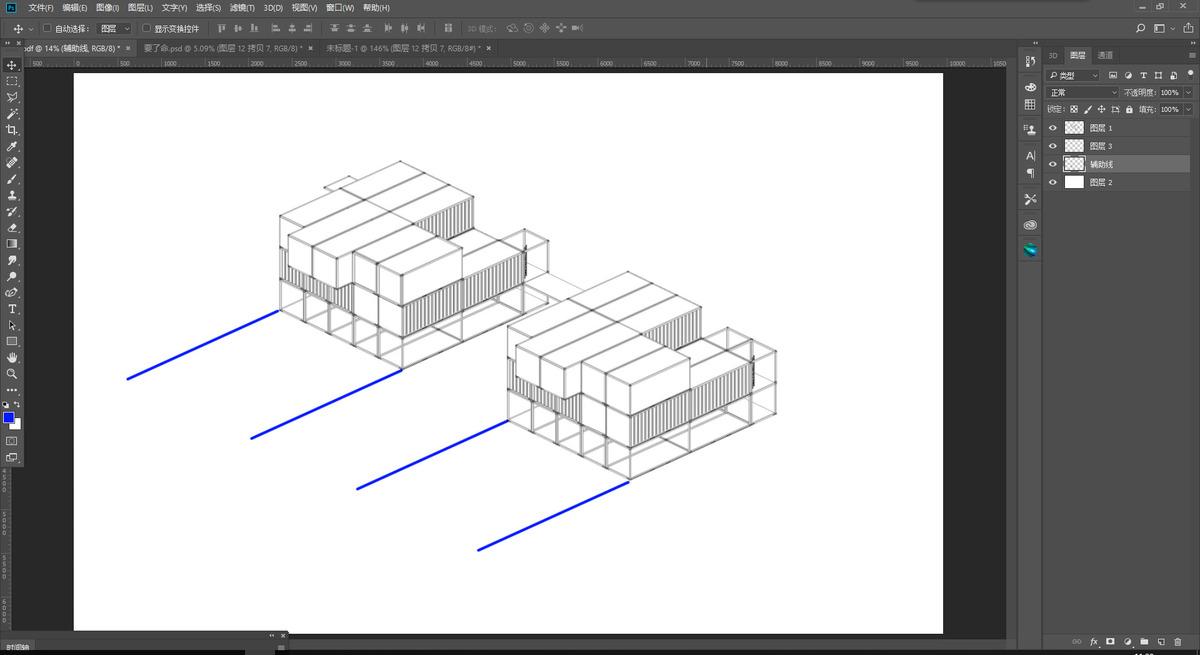Select the Pen tool
Screen dimensions: 1200x655
[x=12, y=292]
